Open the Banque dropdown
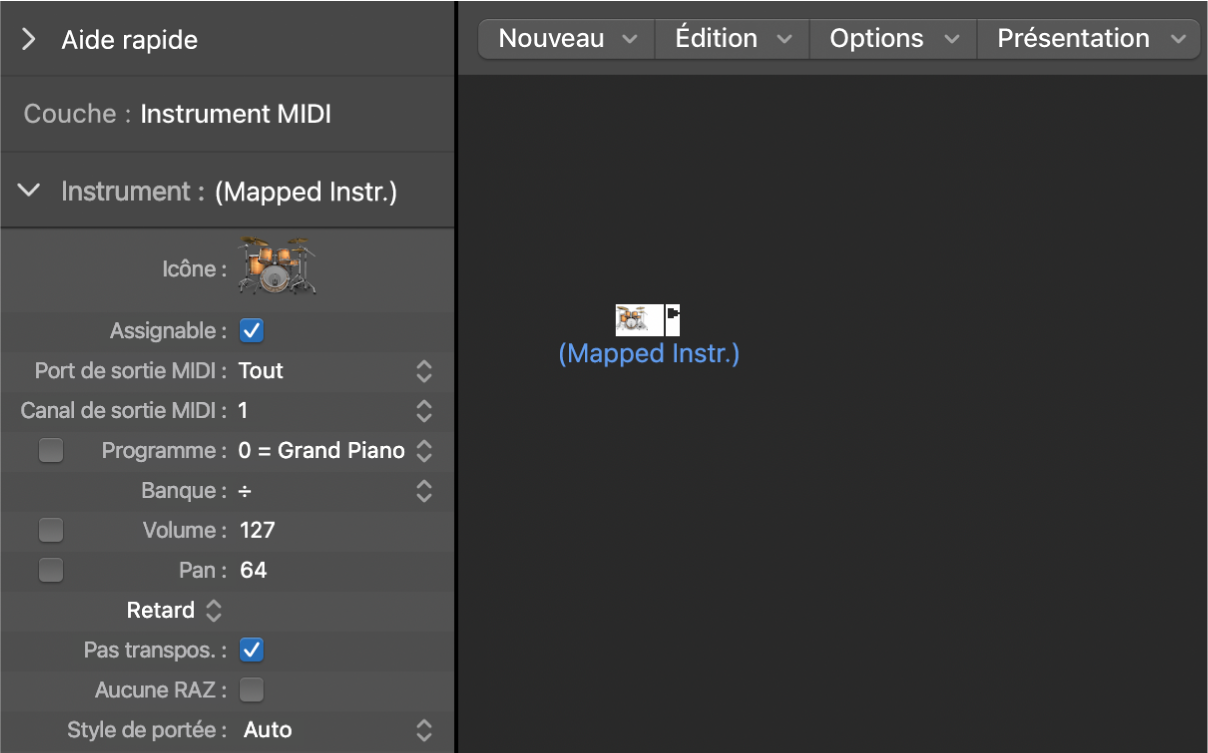The width and height of the screenshot is (1208, 753). click(424, 491)
